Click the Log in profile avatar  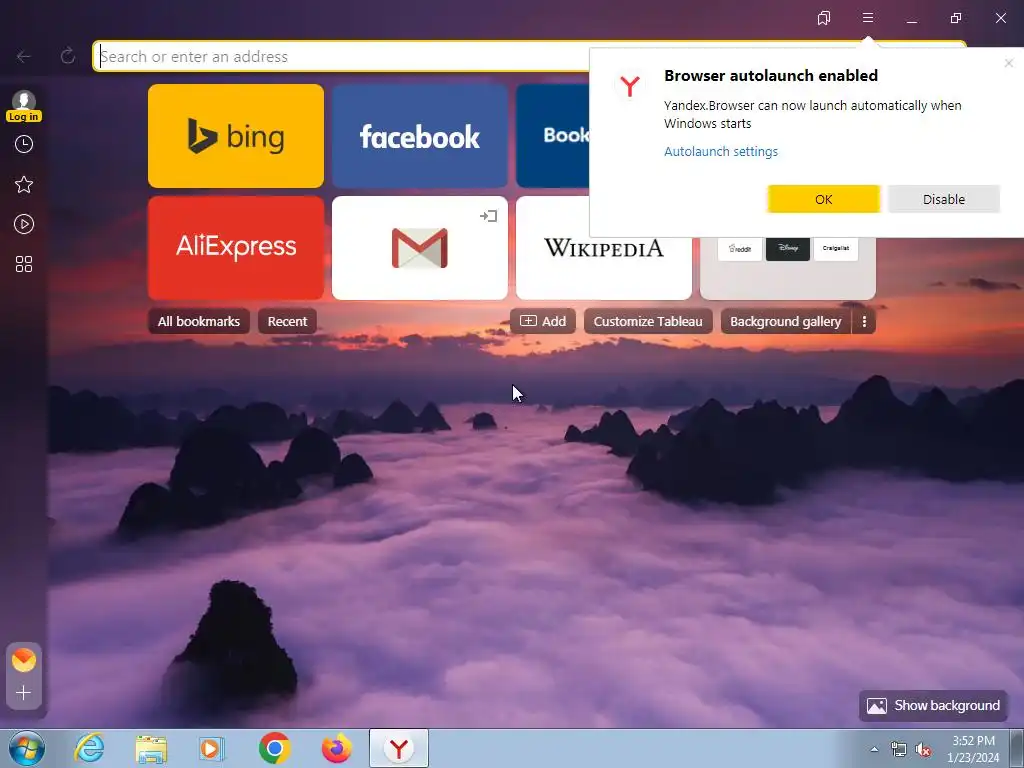24,106
